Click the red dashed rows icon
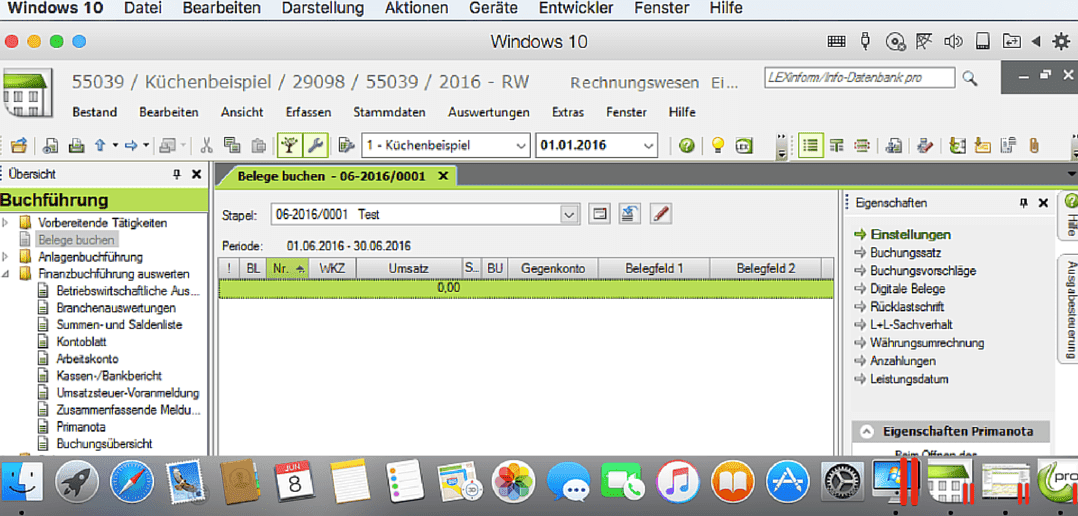The height and width of the screenshot is (516, 1078). click(x=861, y=146)
